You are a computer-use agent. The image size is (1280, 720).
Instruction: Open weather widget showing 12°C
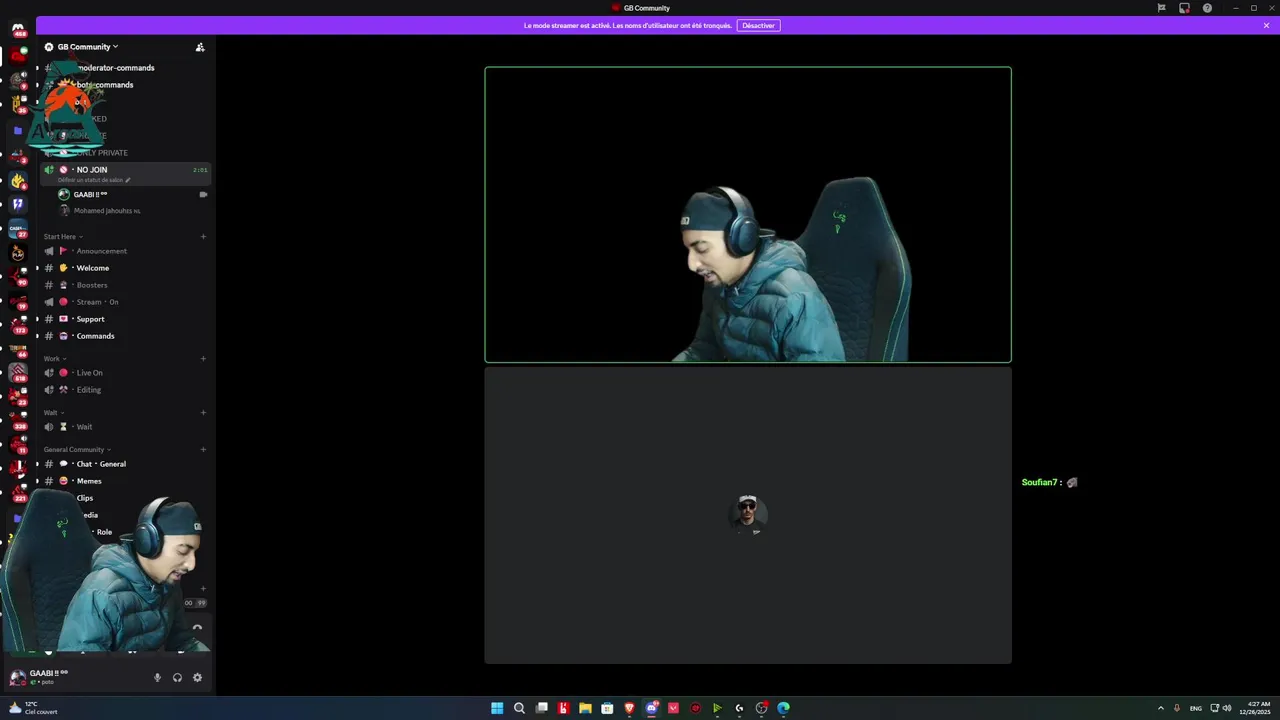pos(32,708)
